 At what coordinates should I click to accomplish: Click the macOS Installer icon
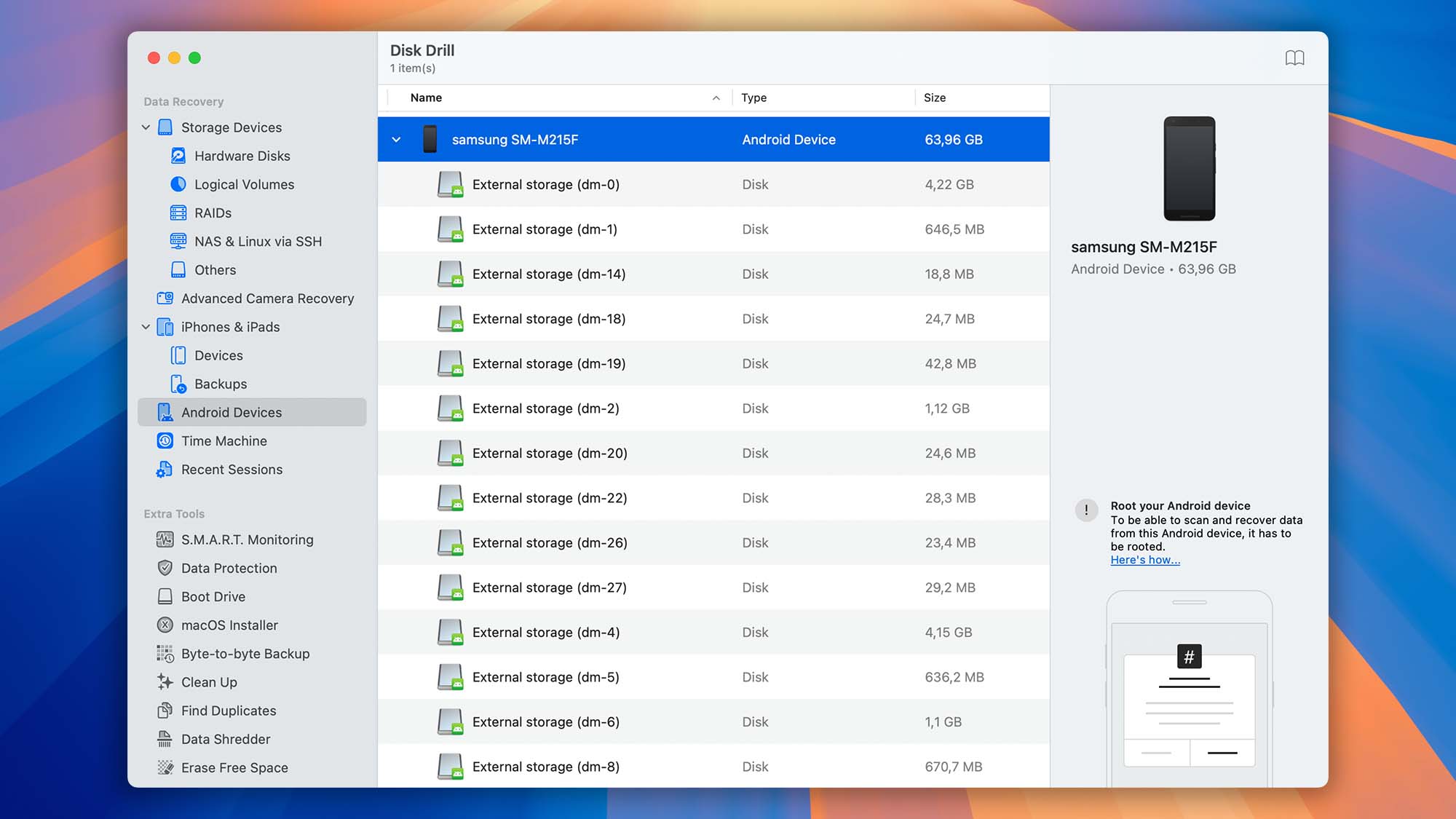coord(165,625)
